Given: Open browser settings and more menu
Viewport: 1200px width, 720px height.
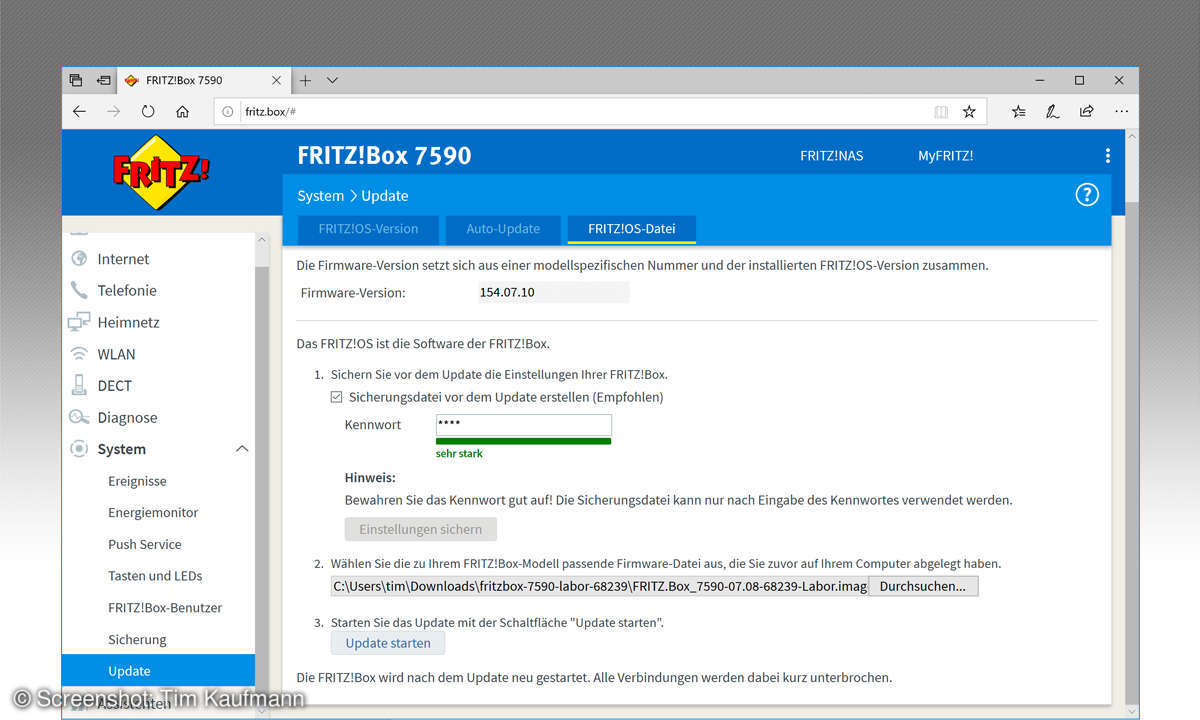Looking at the screenshot, I should 1121,112.
